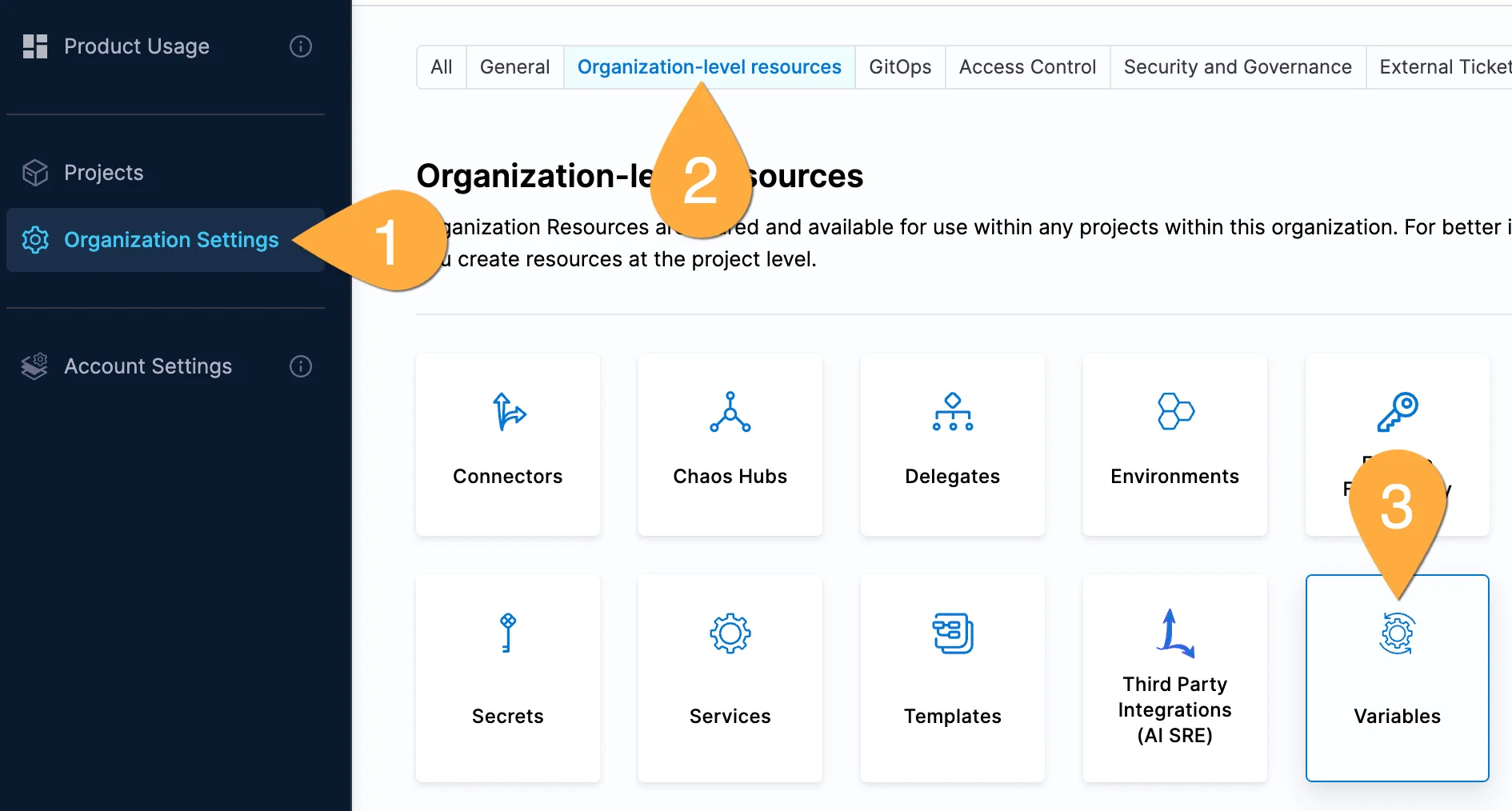Open the Access Control tab
Screen dimensions: 1512x811
[x=1027, y=67]
